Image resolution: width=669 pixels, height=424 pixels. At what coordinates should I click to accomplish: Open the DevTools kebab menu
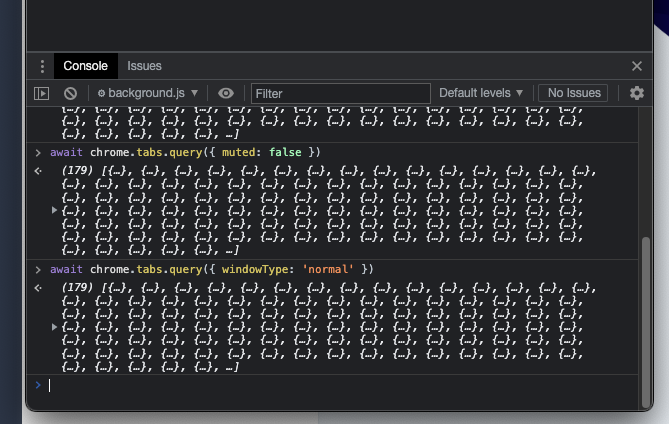point(41,66)
